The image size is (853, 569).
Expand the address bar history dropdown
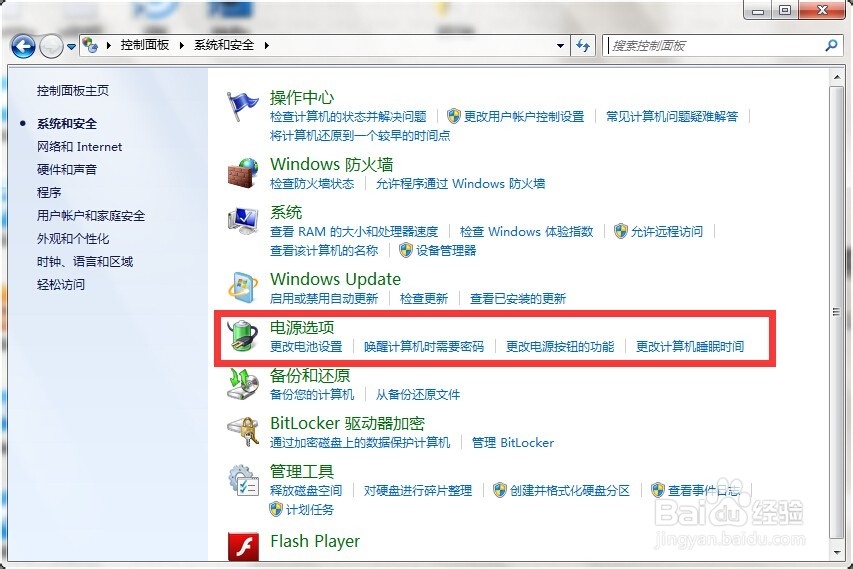(x=560, y=46)
